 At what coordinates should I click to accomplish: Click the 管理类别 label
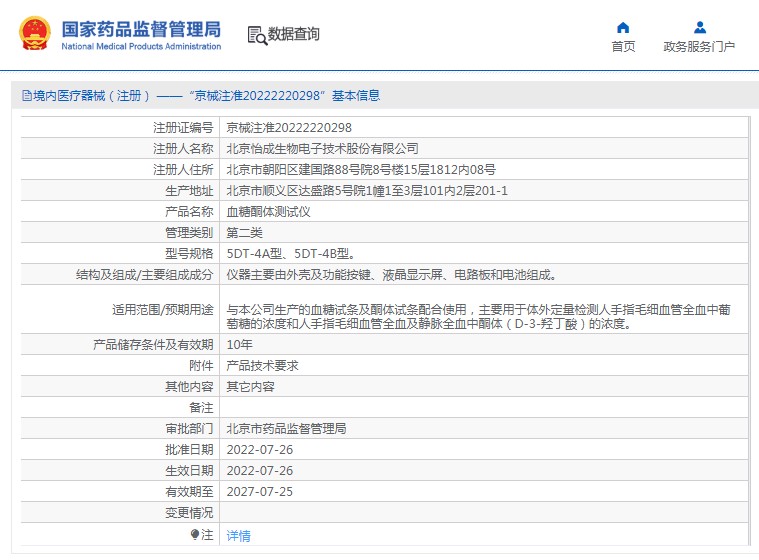click(189, 233)
